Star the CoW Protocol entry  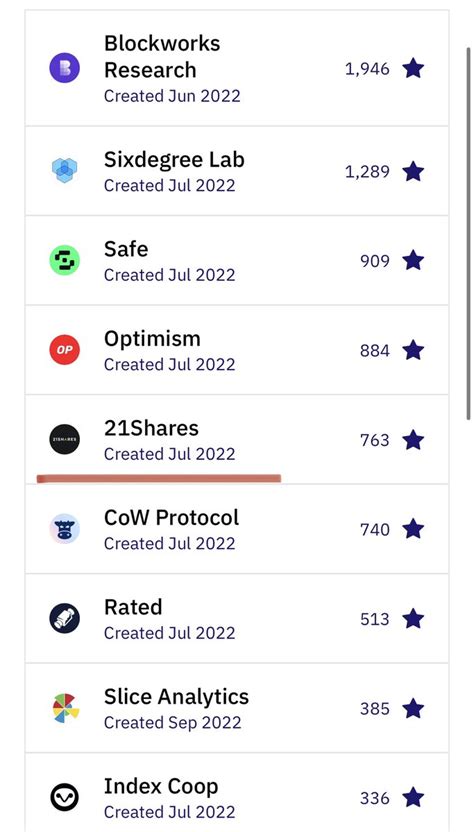413,529
